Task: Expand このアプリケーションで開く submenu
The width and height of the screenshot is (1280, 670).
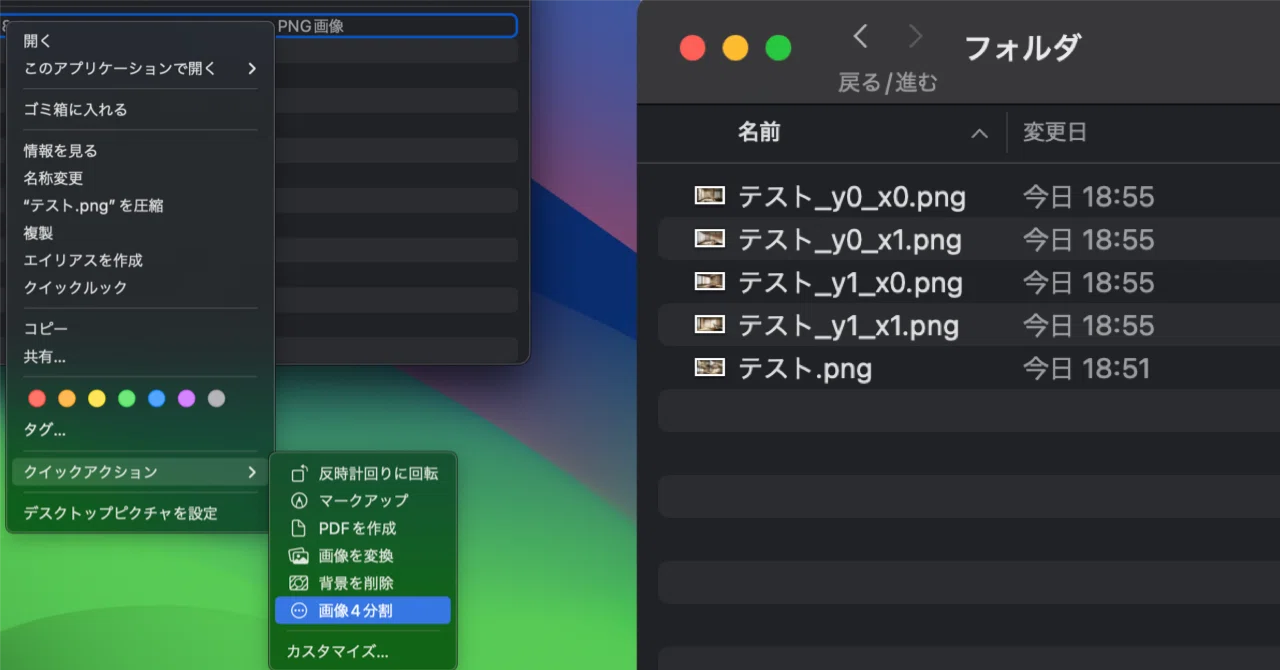Action: 140,68
